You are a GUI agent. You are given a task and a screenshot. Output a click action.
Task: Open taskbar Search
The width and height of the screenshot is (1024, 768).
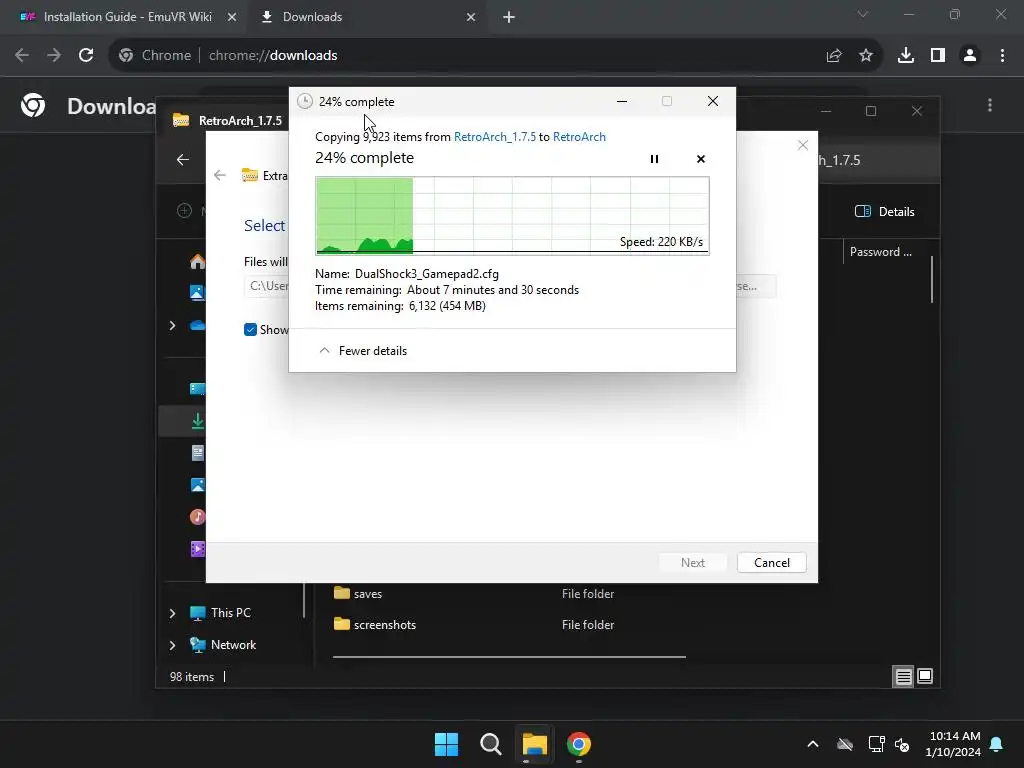[490, 744]
